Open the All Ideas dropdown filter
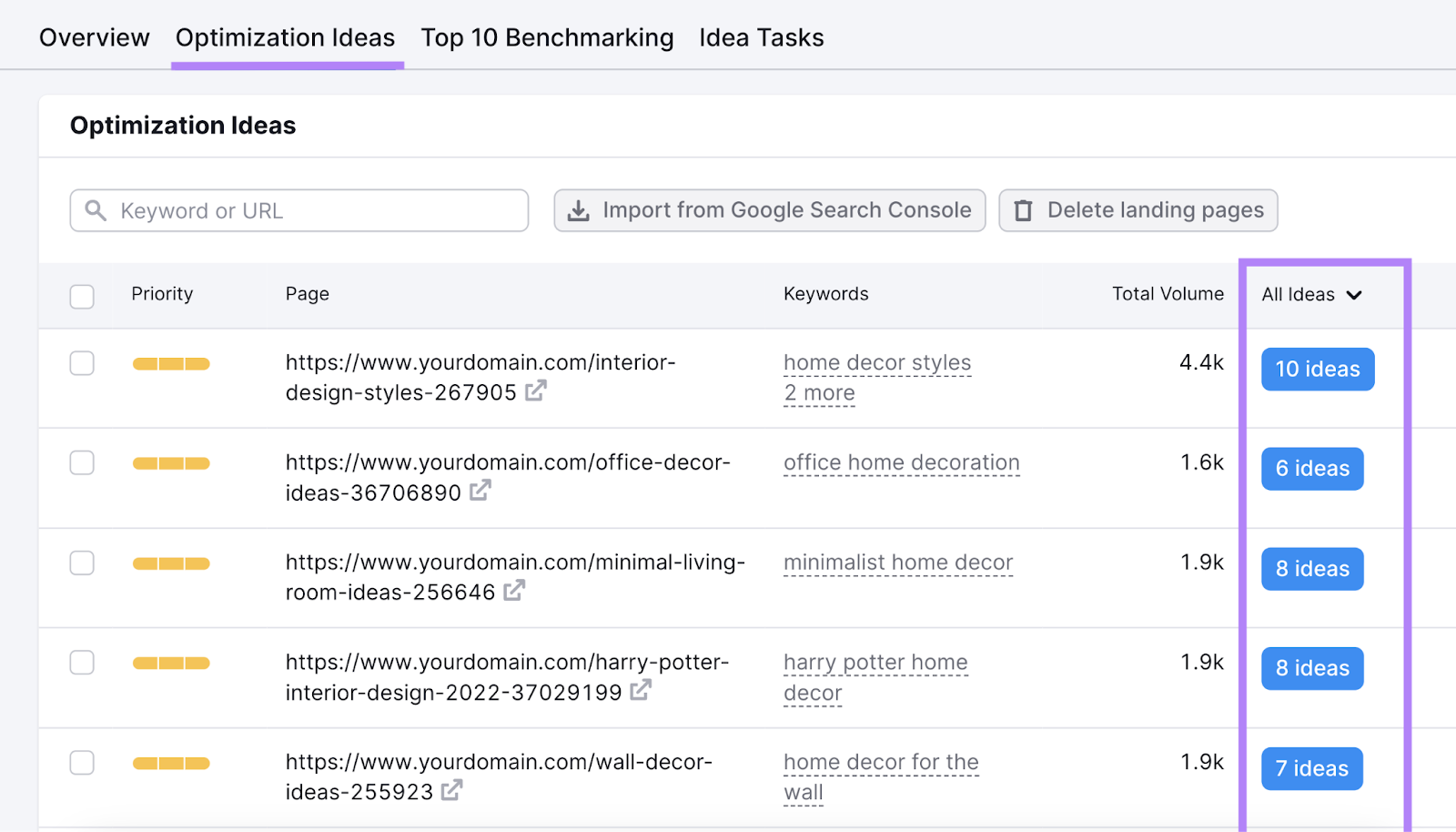Image resolution: width=1456 pixels, height=832 pixels. pos(1310,294)
